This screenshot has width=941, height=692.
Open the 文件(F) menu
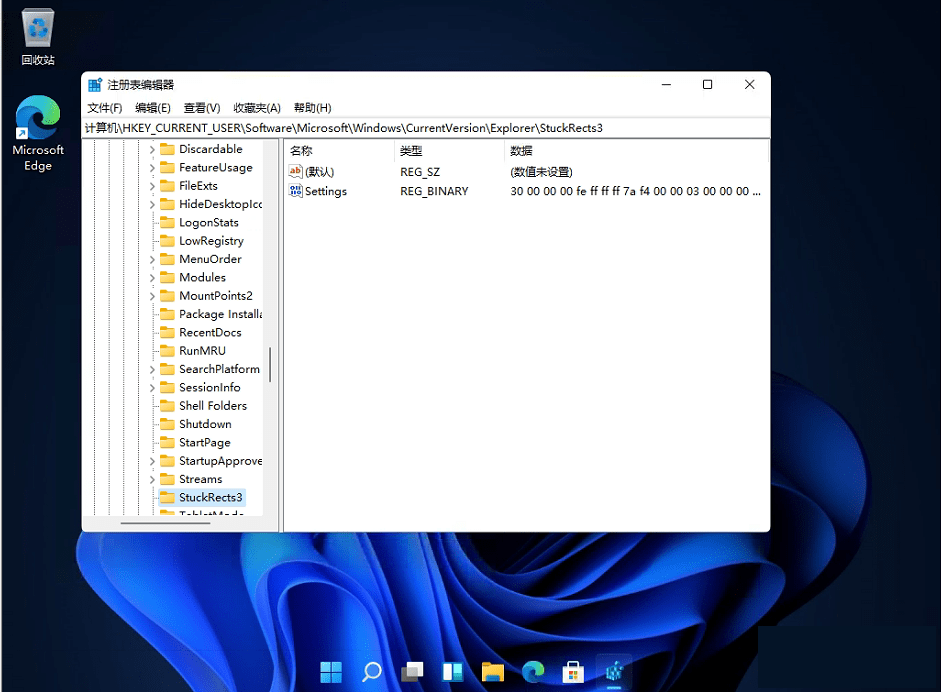[105, 108]
